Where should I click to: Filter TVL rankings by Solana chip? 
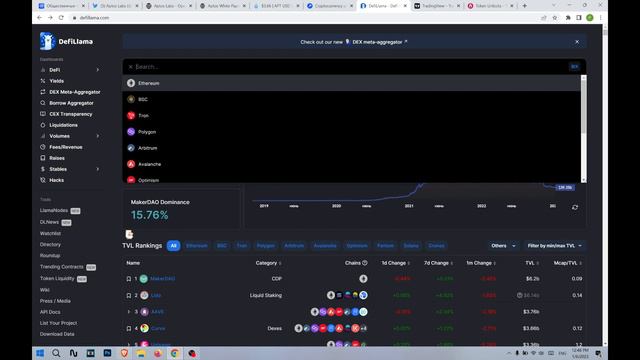[x=411, y=246]
